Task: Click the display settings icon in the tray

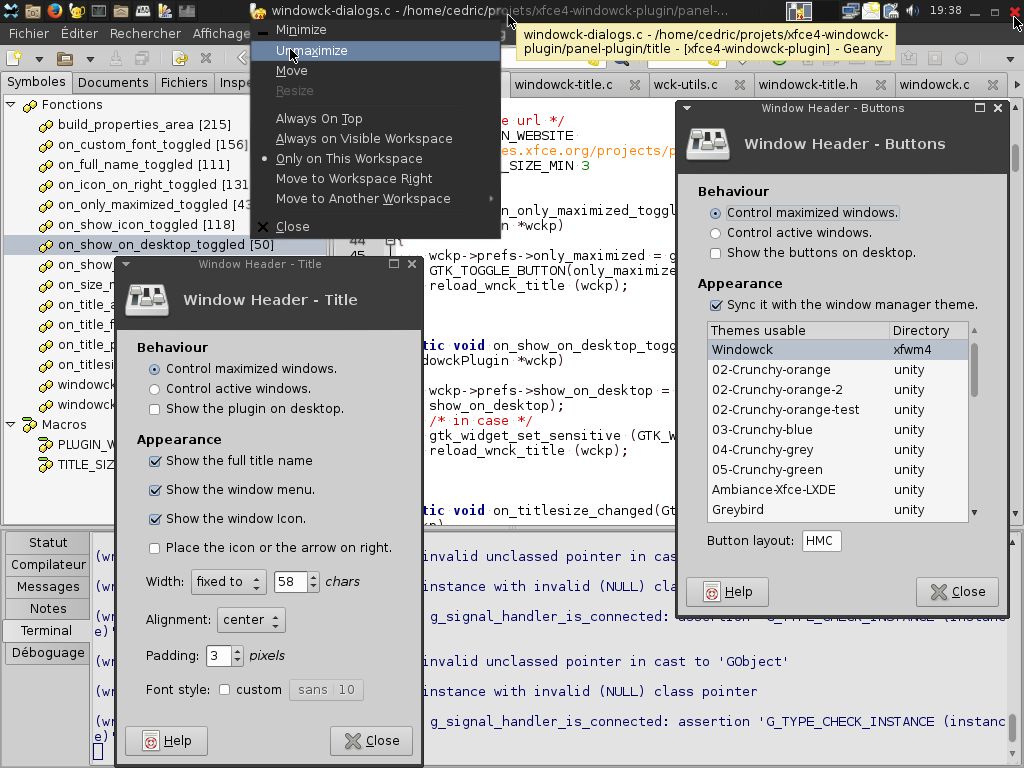Action: point(851,10)
